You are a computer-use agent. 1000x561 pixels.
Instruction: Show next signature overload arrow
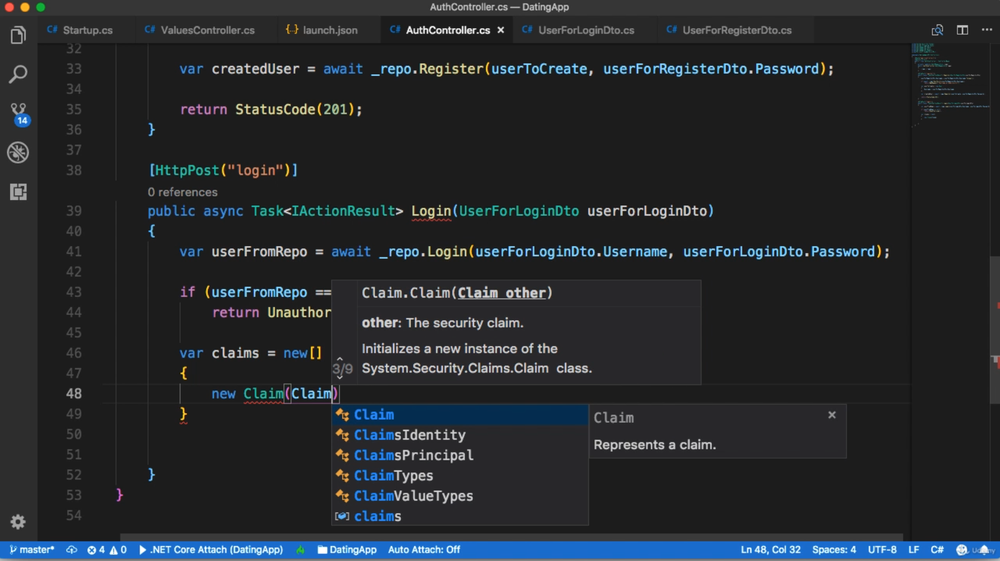(x=340, y=377)
